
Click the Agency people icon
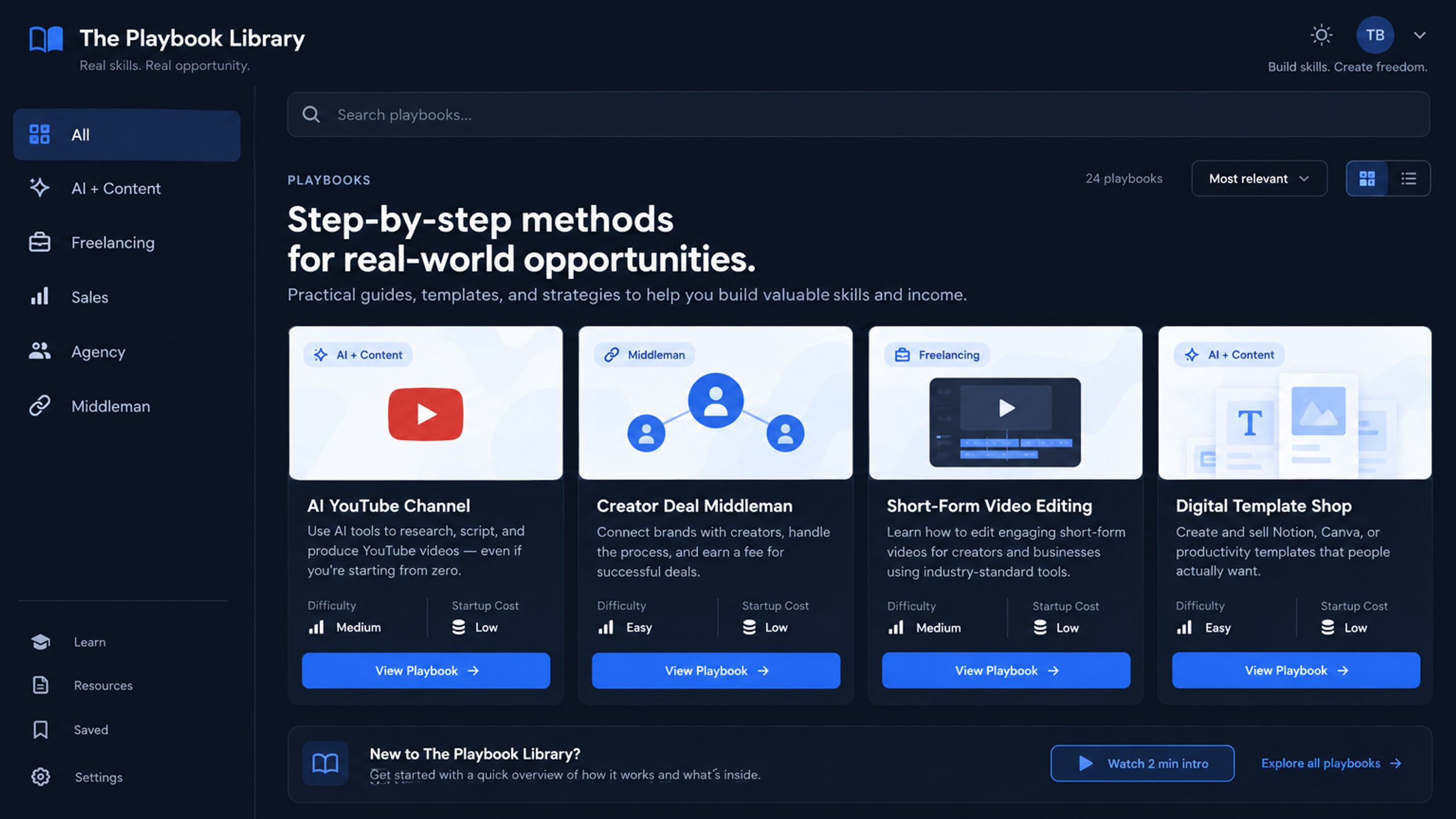tap(40, 351)
